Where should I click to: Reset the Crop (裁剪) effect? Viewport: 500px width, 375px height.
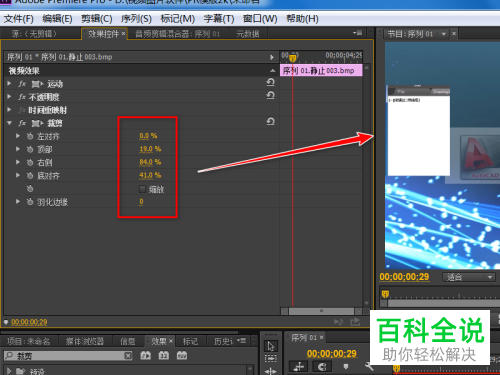[271, 122]
